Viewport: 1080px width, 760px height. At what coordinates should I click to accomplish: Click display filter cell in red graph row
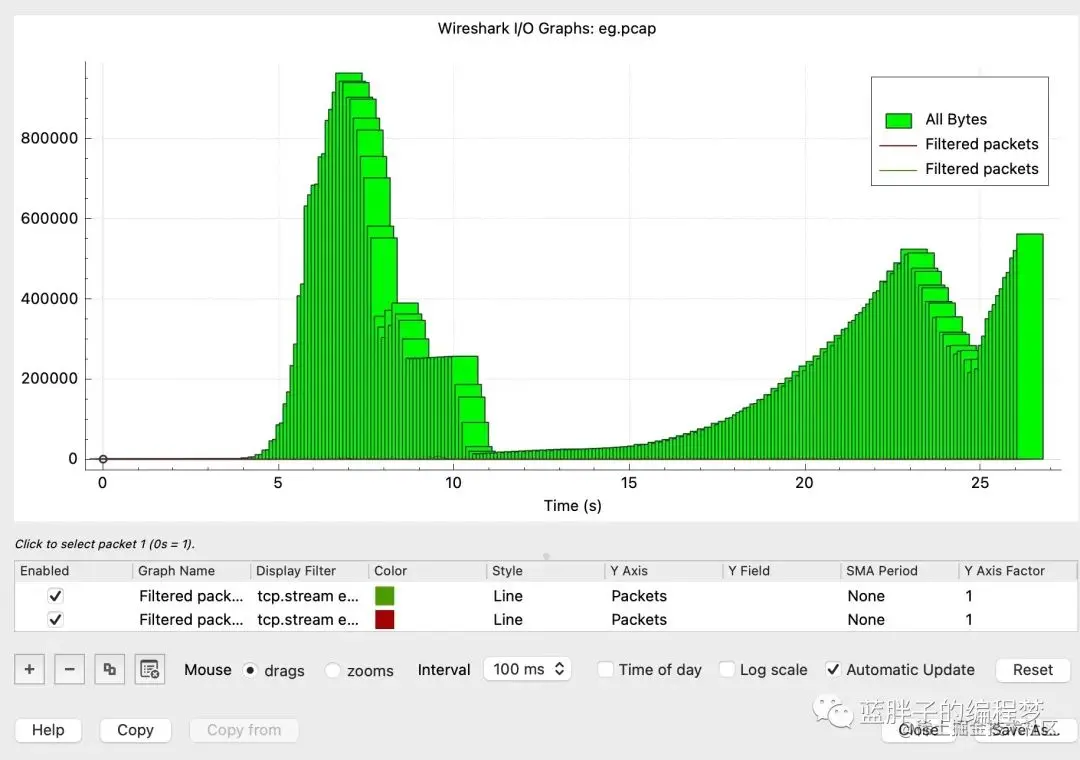(310, 619)
